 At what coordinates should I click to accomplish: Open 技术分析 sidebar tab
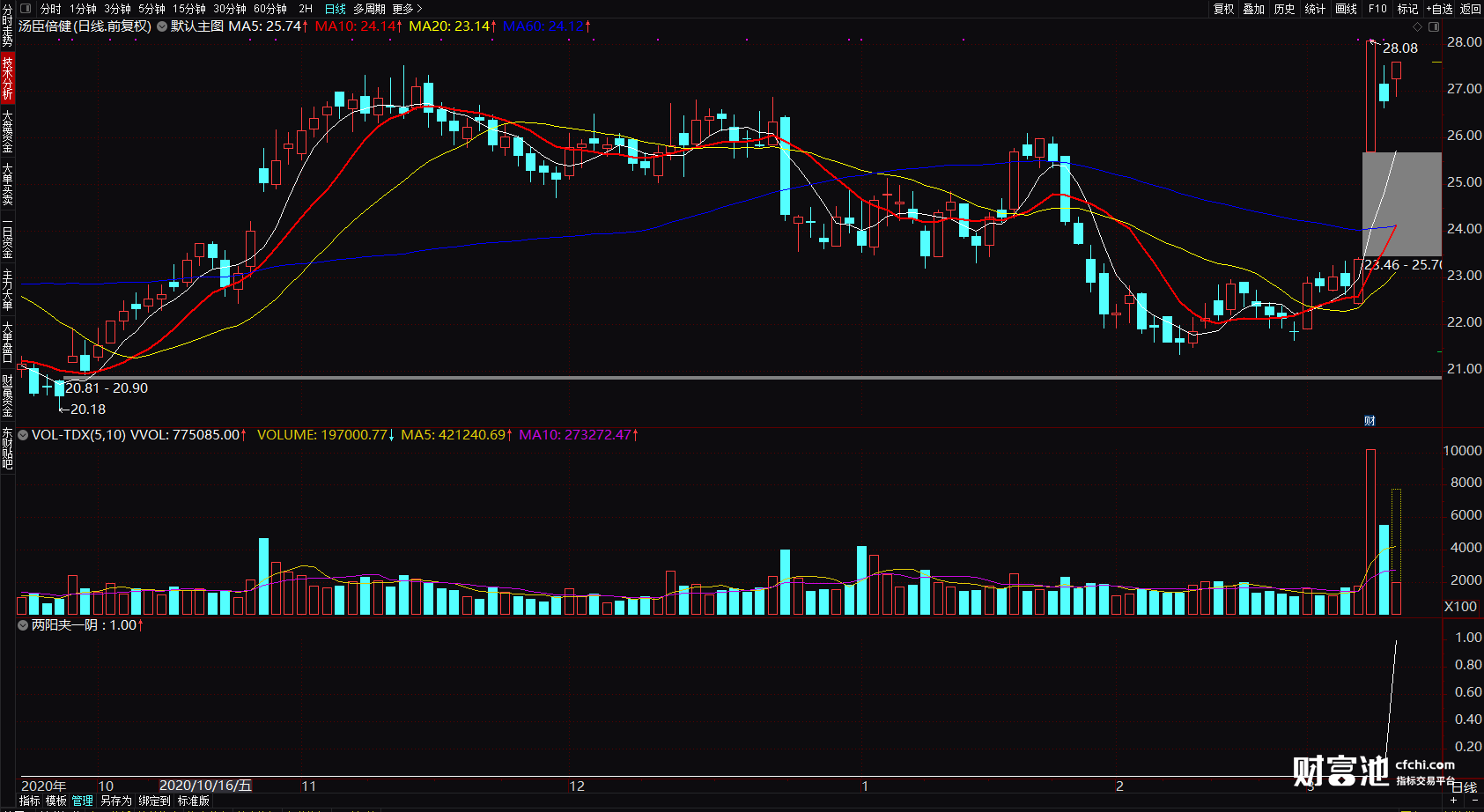point(7,78)
